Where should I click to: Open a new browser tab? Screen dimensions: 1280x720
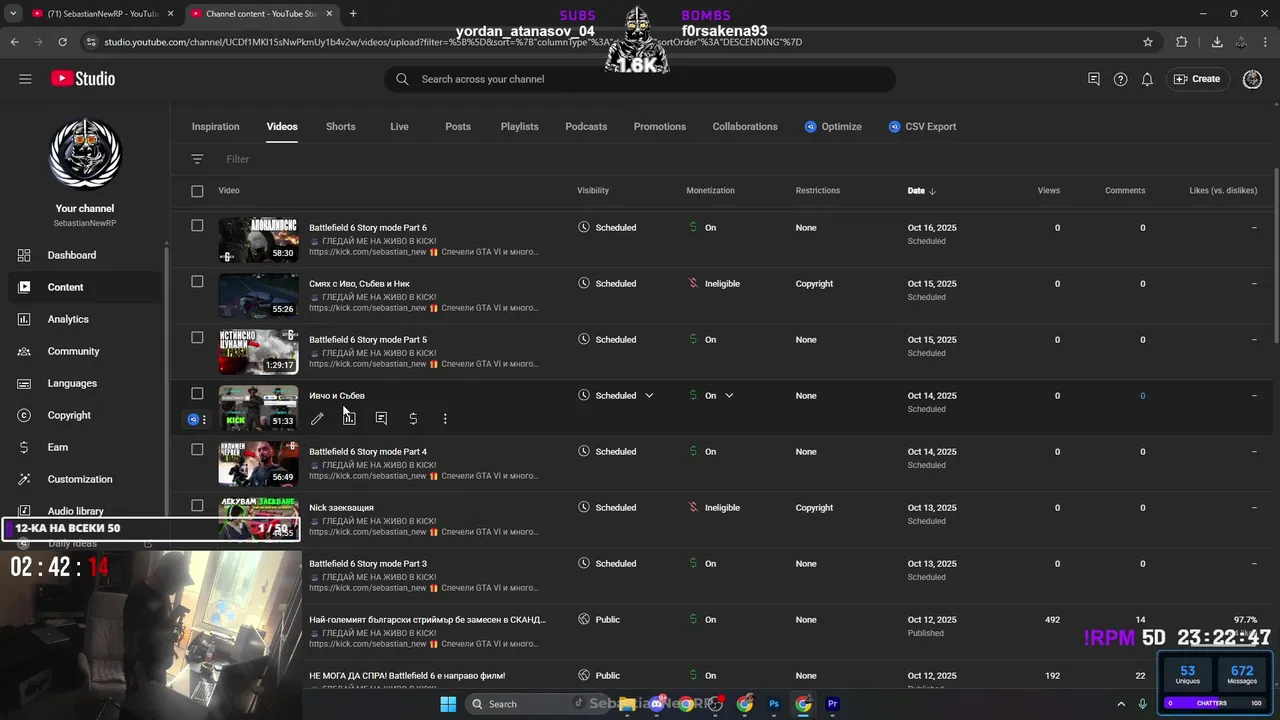click(353, 14)
